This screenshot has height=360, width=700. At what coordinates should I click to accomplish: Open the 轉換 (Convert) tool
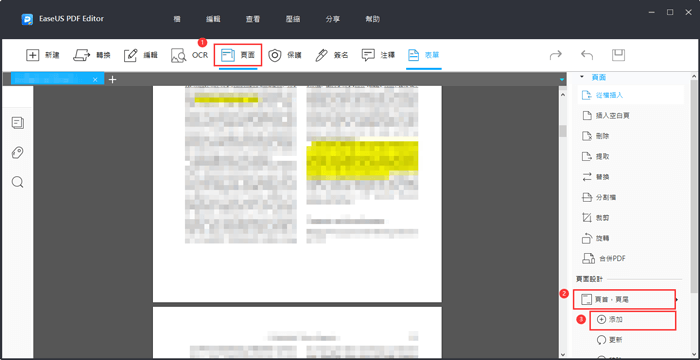pyautogui.click(x=92, y=55)
